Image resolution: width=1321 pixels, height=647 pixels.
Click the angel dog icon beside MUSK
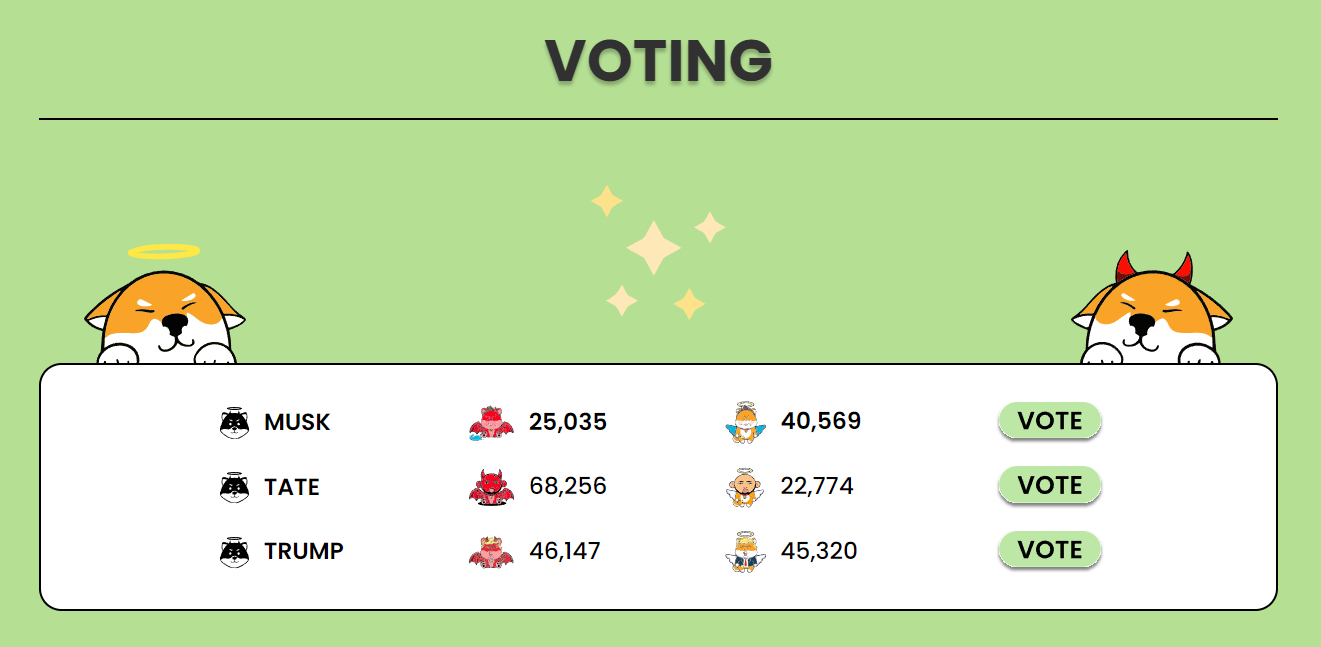pos(234,422)
